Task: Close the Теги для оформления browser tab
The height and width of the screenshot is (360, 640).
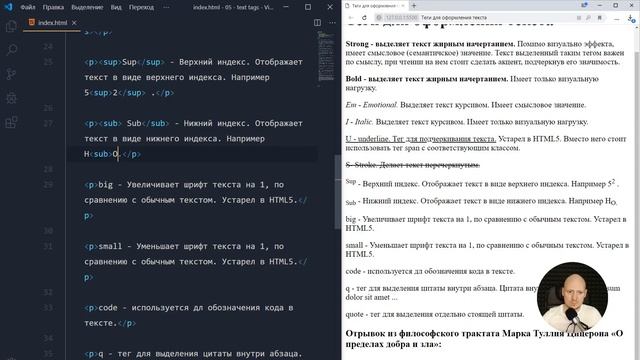Action: click(403, 6)
